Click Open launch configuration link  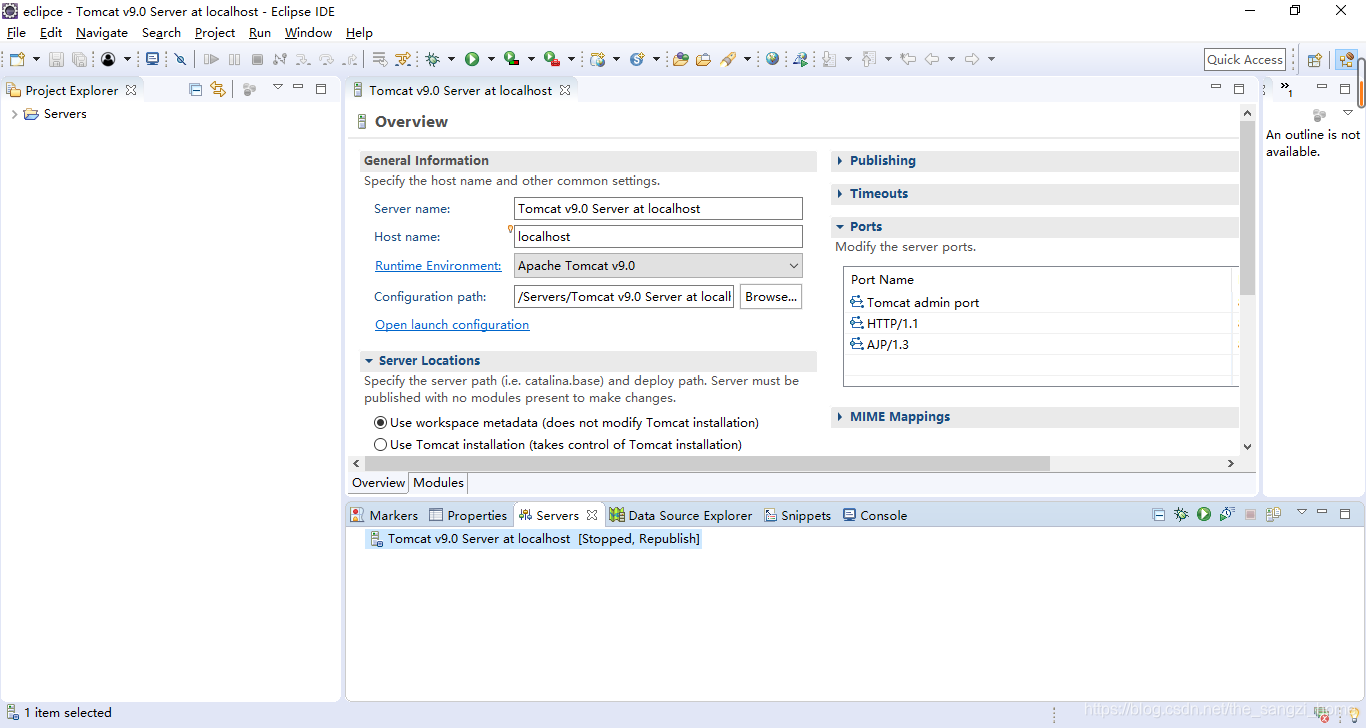(x=452, y=325)
